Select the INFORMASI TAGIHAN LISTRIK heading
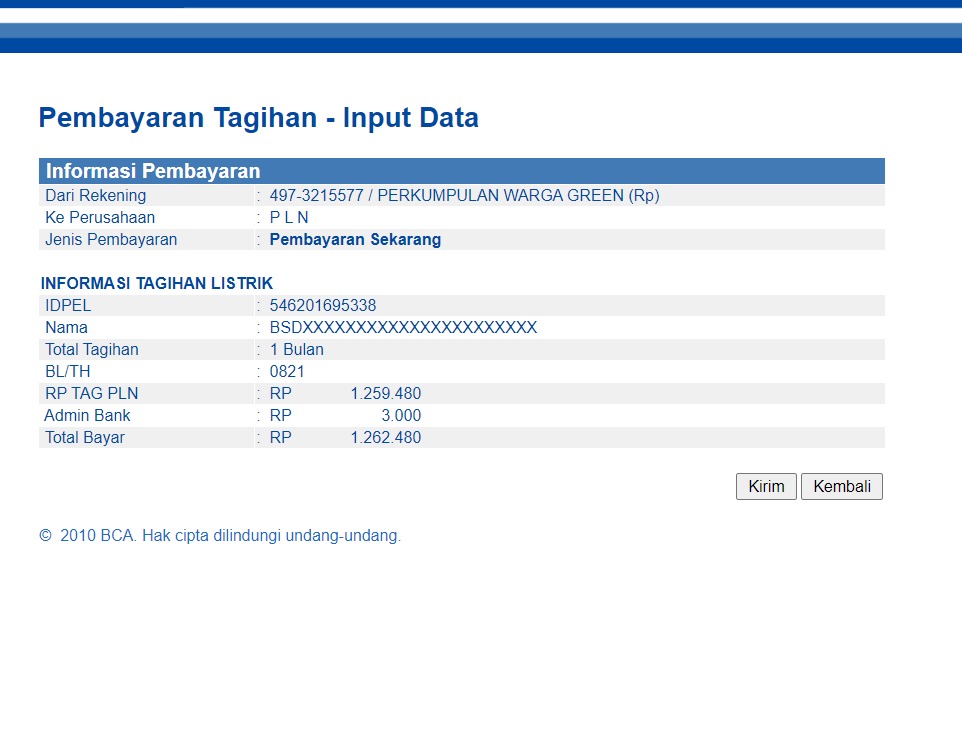The width and height of the screenshot is (962, 736). point(157,284)
